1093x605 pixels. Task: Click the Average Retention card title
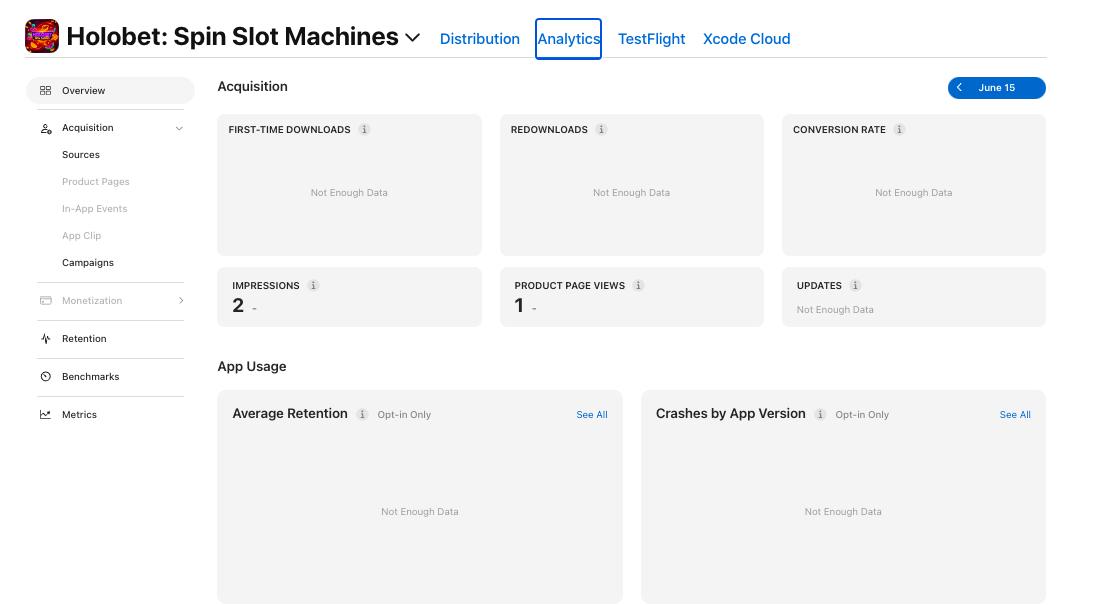tap(290, 414)
